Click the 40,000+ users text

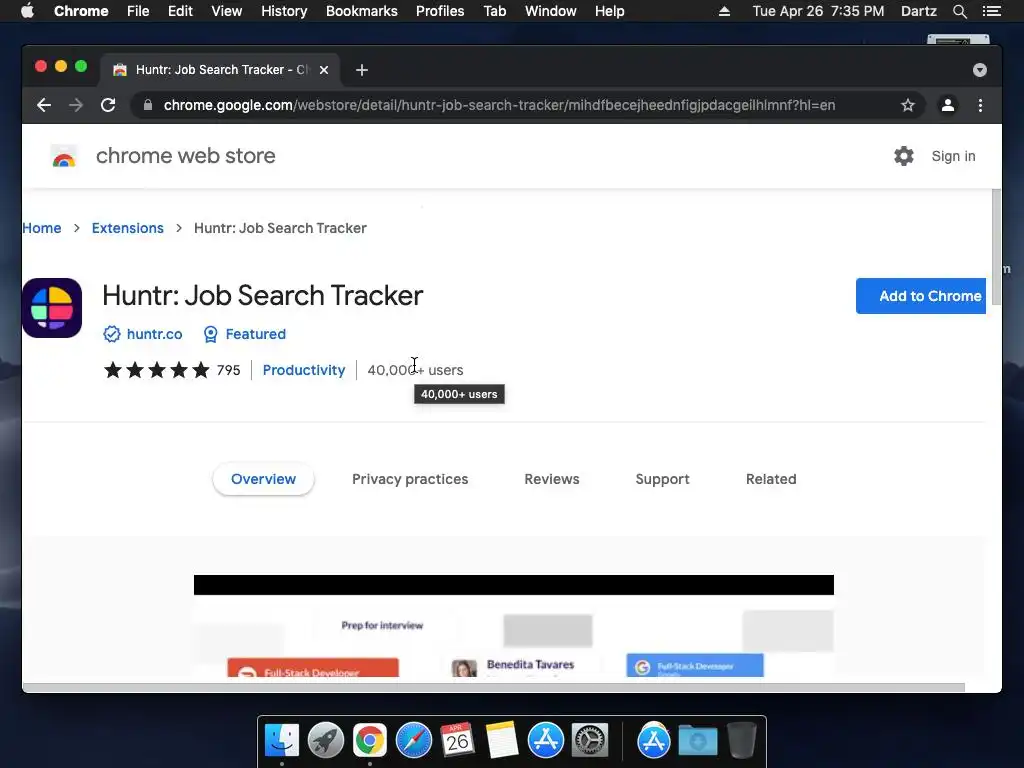(415, 370)
